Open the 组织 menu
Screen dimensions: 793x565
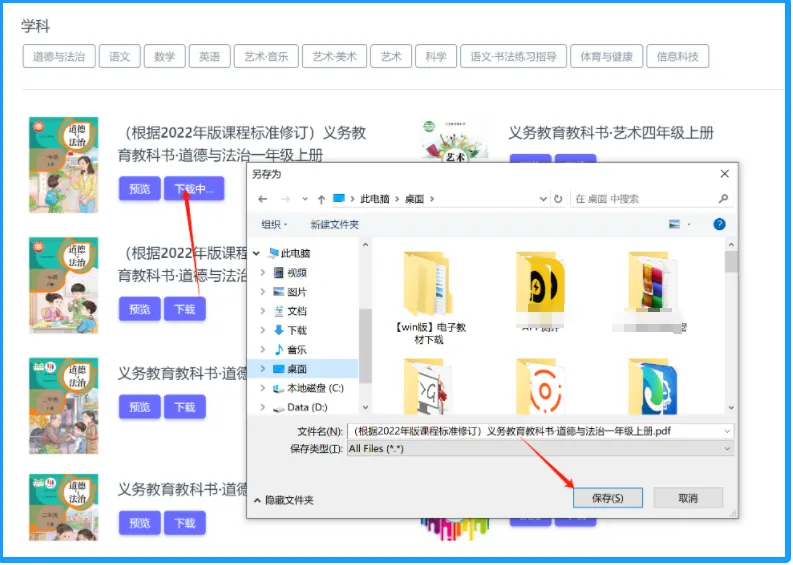coord(274,225)
